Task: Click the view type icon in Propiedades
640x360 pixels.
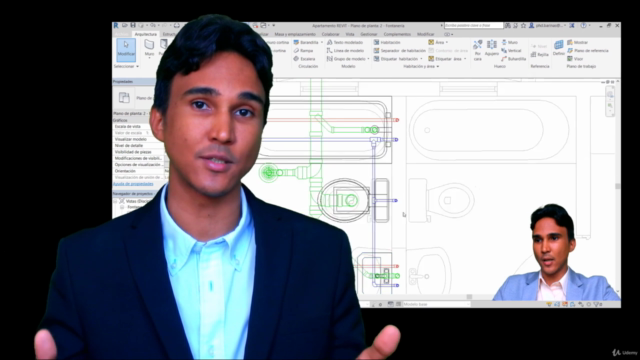Action: [x=124, y=98]
